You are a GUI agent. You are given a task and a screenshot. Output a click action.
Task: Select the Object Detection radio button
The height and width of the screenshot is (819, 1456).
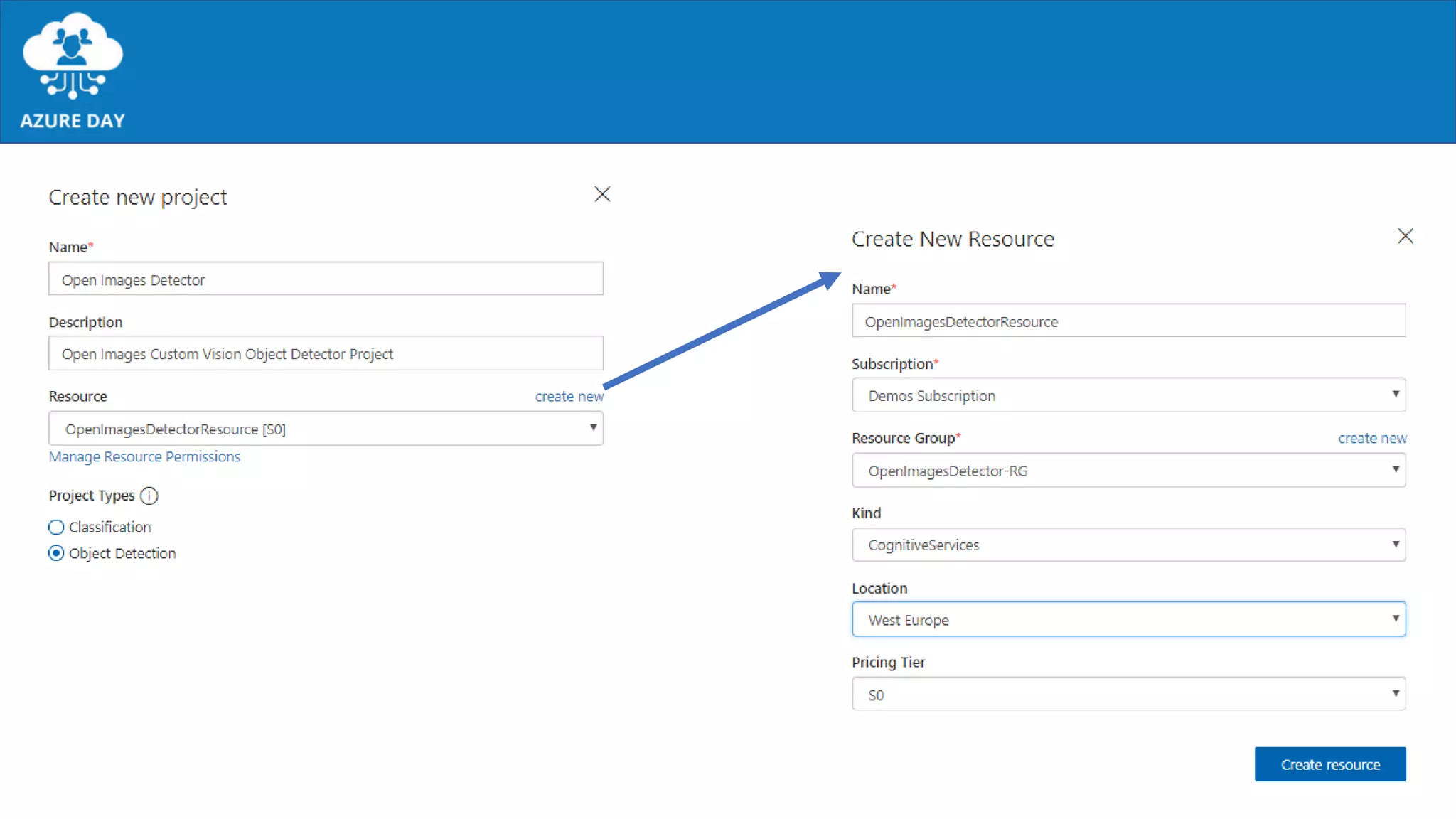[x=56, y=553]
